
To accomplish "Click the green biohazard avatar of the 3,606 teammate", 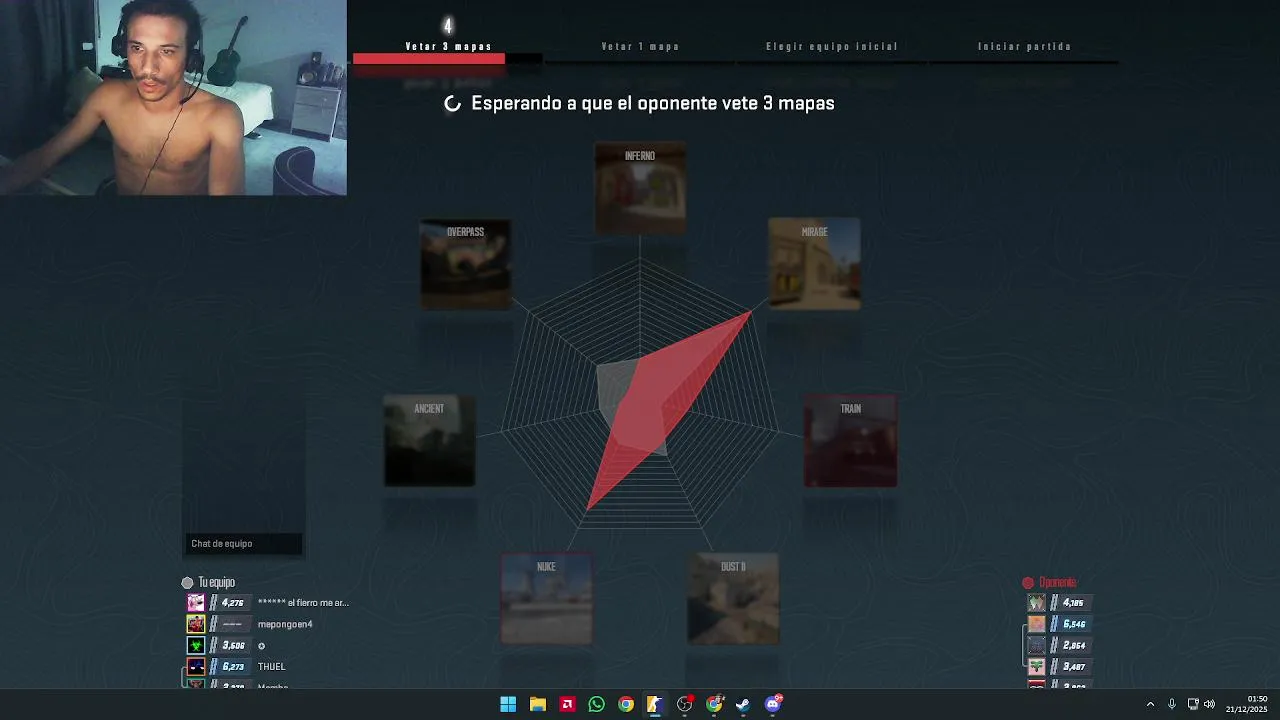I will 196,645.
